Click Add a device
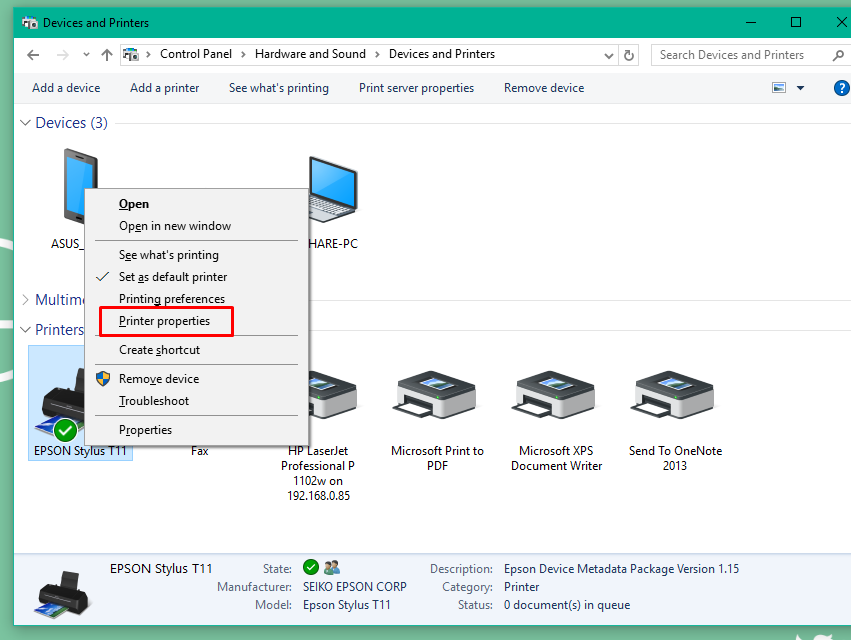The image size is (851, 640). 66,88
